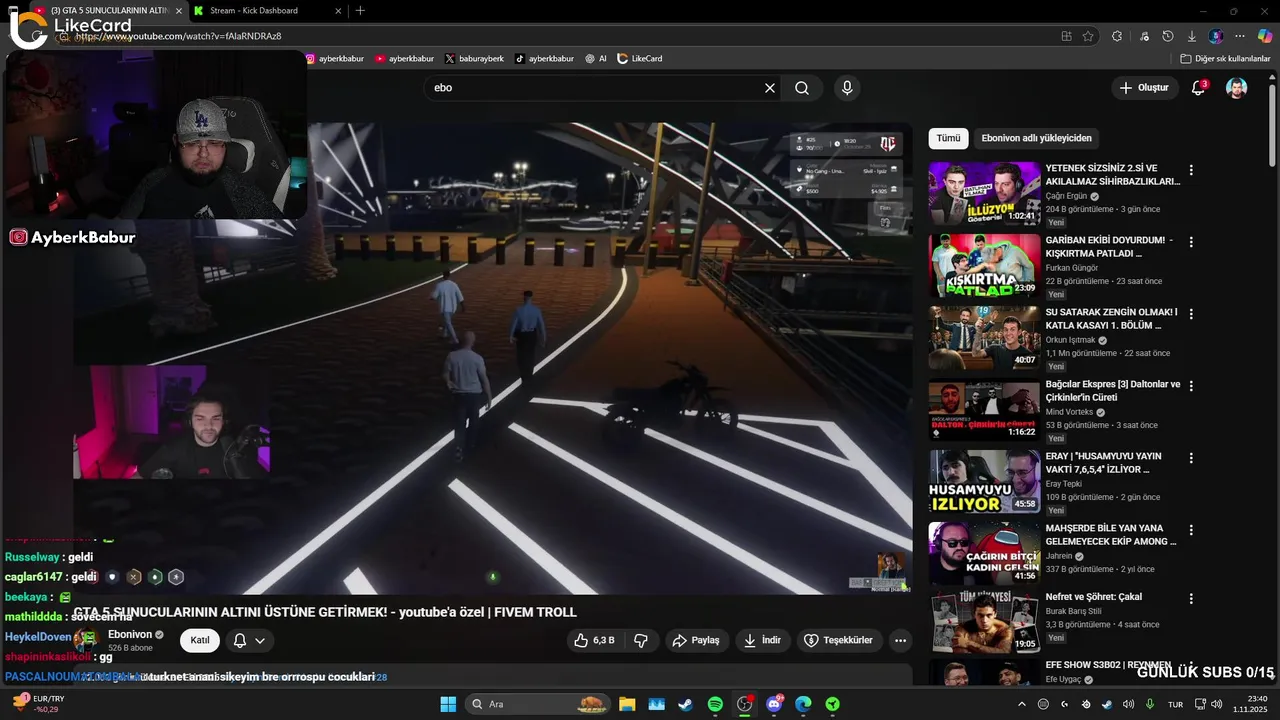This screenshot has width=1280, height=720.
Task: Like the video showing 6,3 B
Action: click(595, 640)
